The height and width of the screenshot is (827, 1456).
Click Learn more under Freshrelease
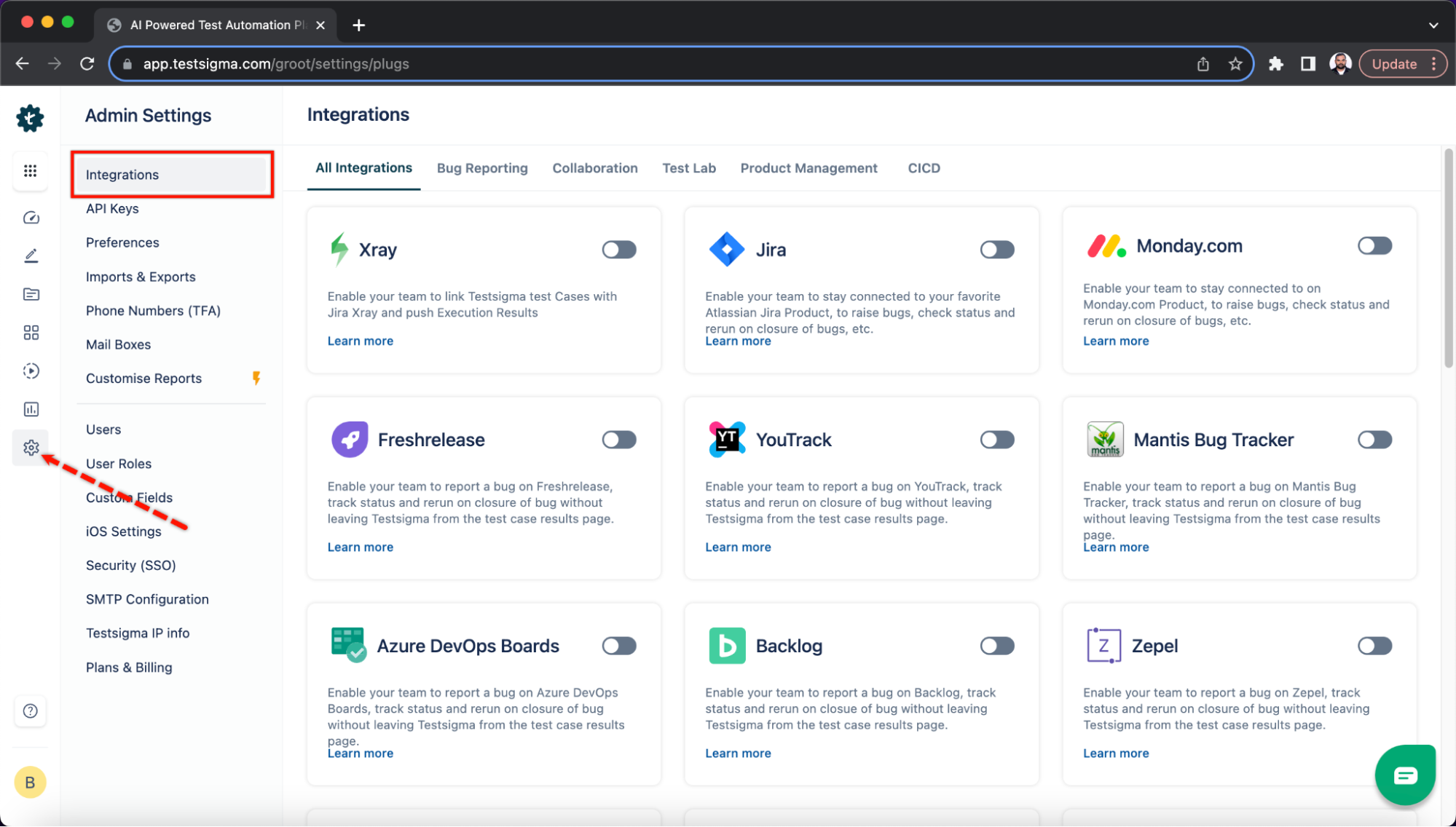coord(360,547)
